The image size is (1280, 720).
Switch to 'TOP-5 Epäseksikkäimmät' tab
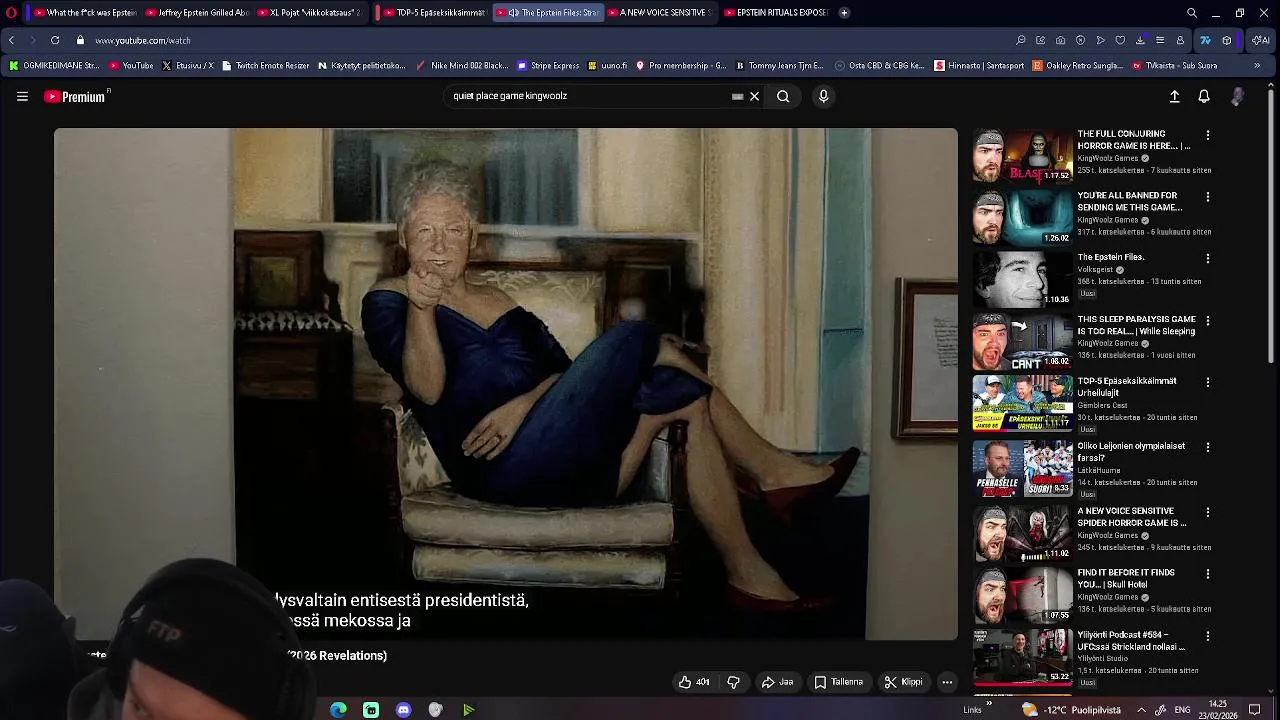[x=433, y=13]
